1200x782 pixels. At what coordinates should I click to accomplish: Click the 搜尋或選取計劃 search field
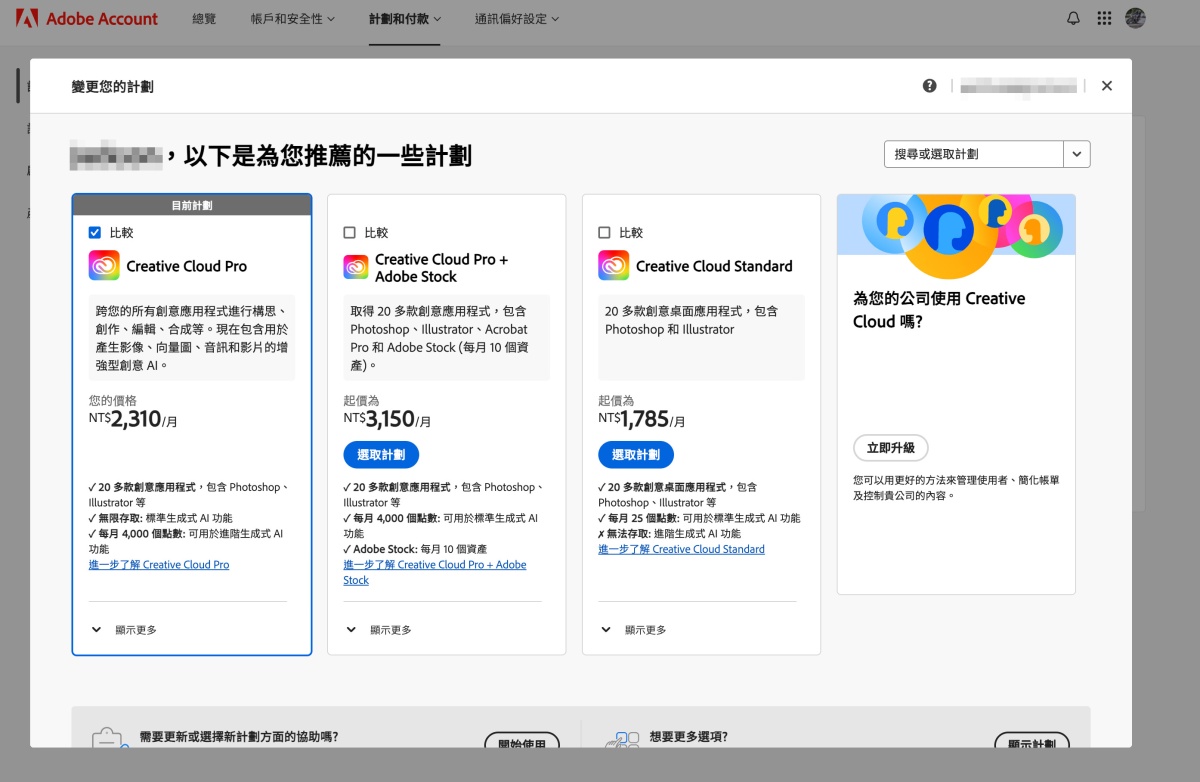coord(974,154)
